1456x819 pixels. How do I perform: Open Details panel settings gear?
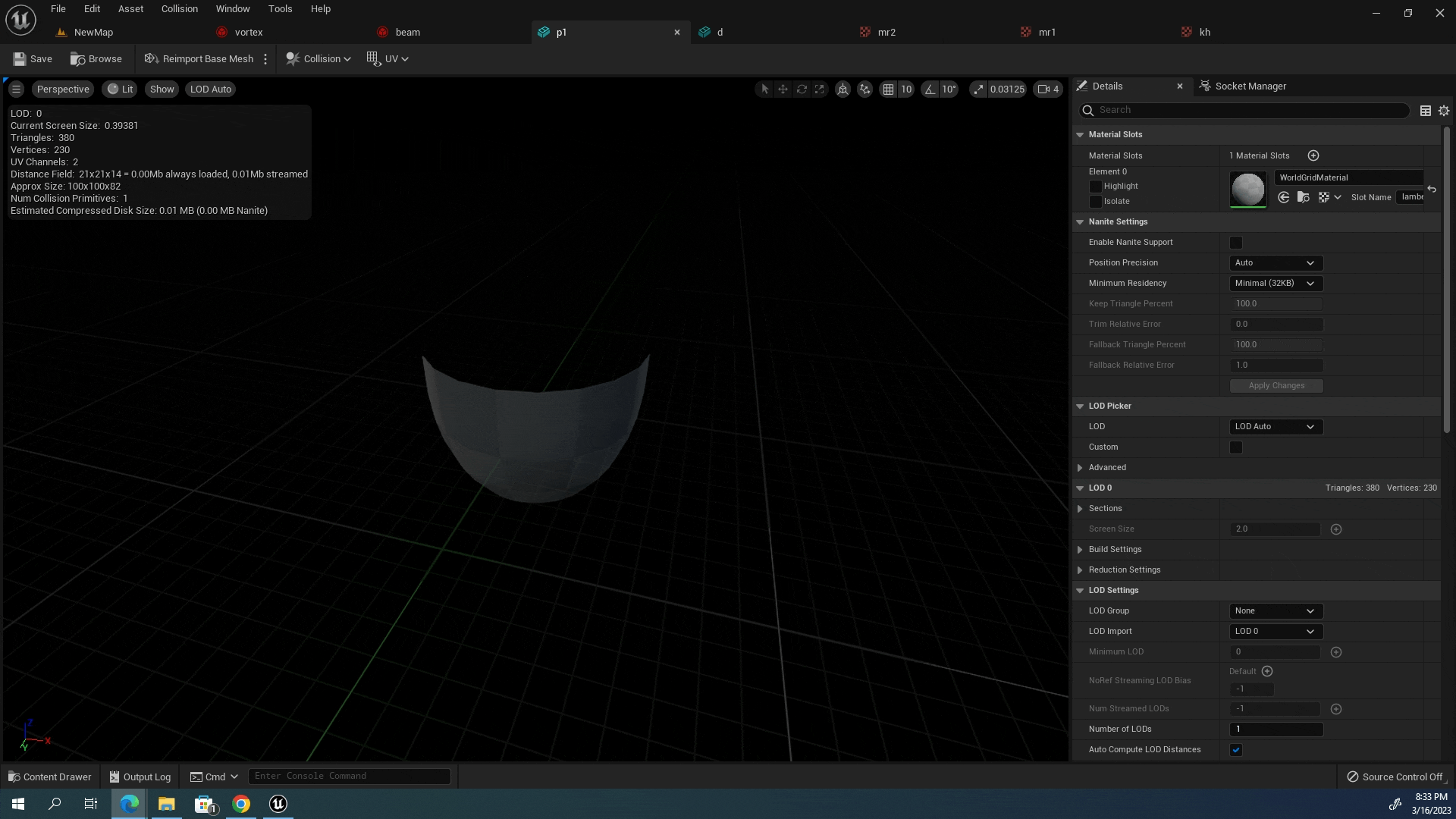(x=1444, y=111)
